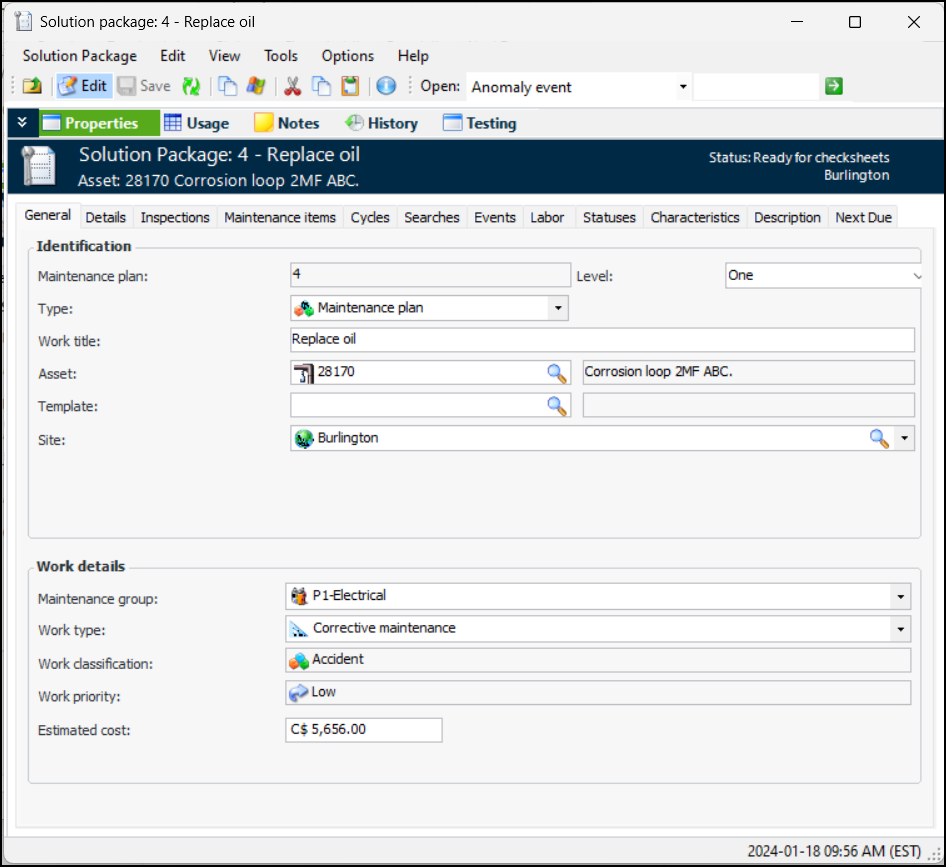Click the Asset search magnifier icon
The height and width of the screenshot is (867, 946).
pos(556,373)
